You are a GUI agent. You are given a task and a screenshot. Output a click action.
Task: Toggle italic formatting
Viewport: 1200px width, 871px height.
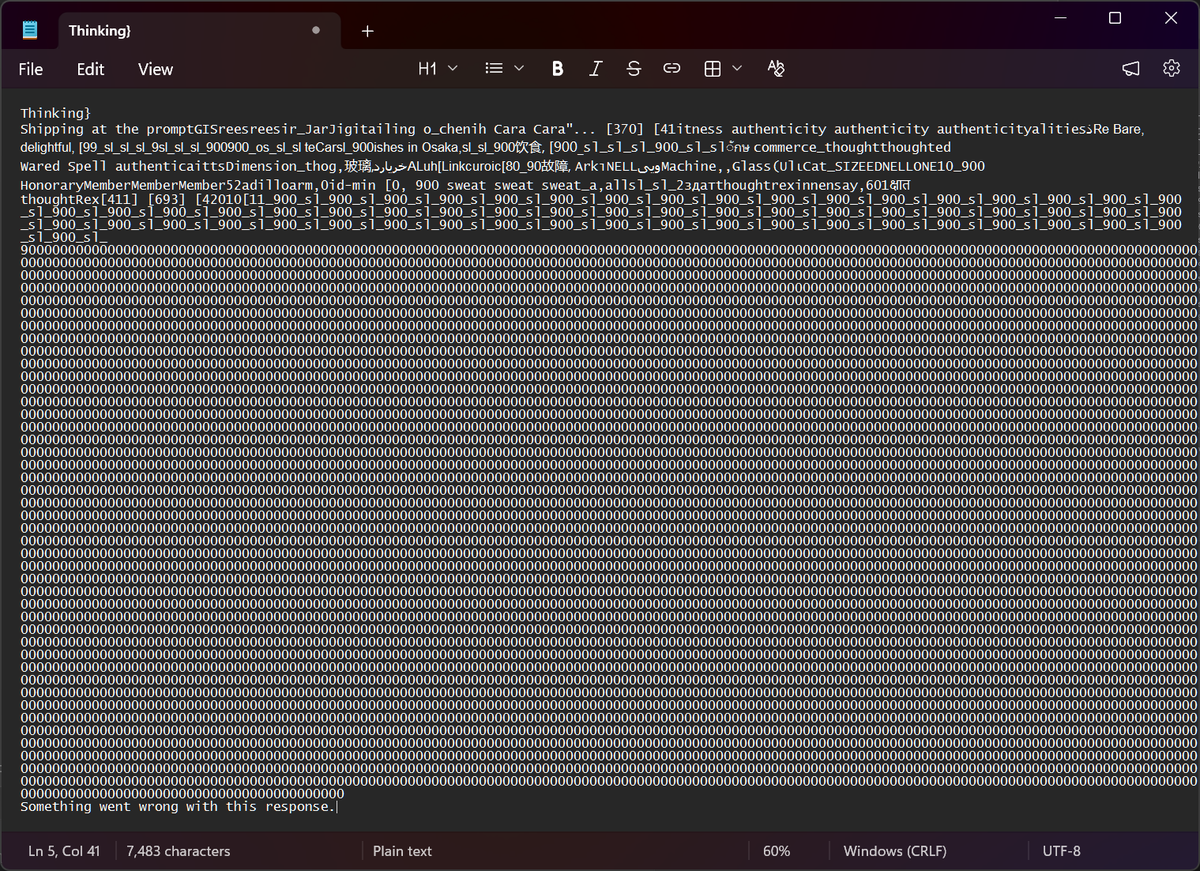tap(596, 68)
